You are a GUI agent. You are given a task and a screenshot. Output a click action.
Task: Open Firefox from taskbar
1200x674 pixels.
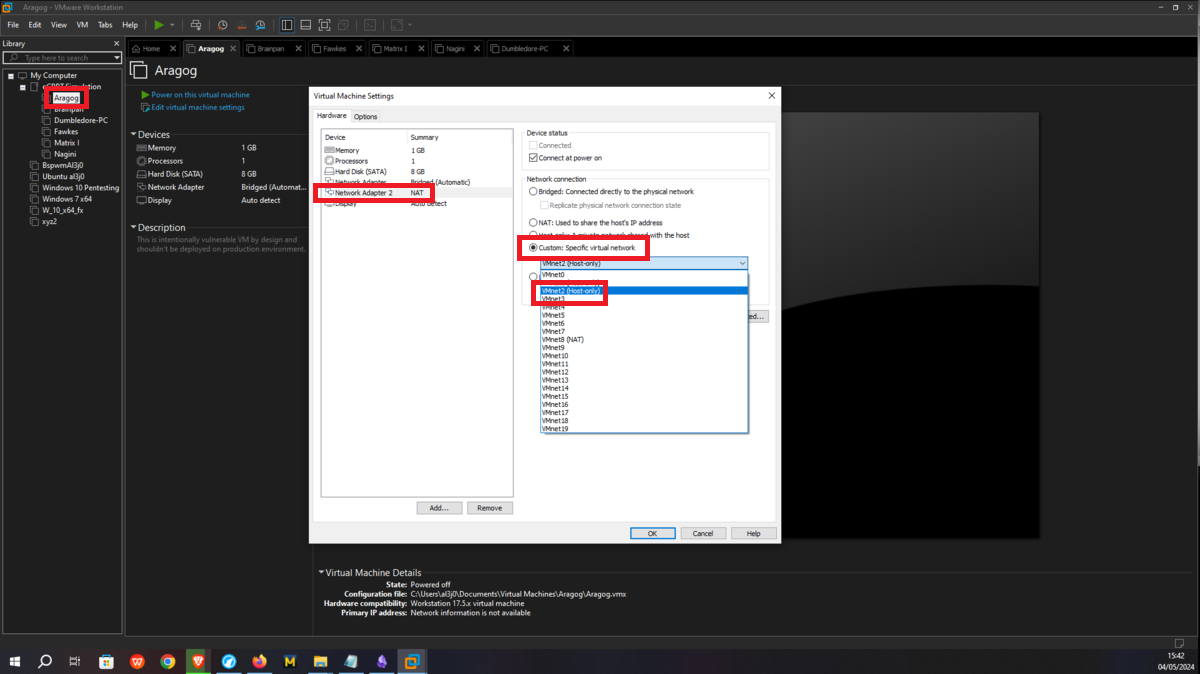coord(259,661)
